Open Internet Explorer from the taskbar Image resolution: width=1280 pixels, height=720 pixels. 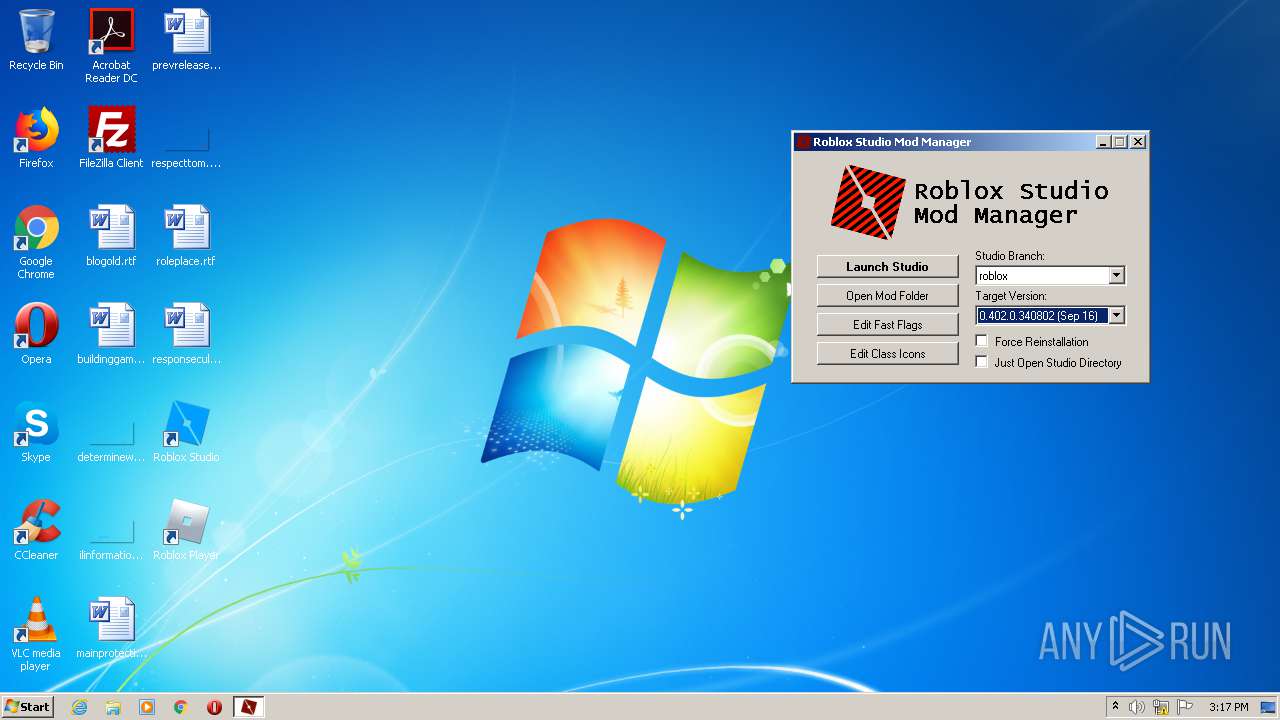point(79,707)
